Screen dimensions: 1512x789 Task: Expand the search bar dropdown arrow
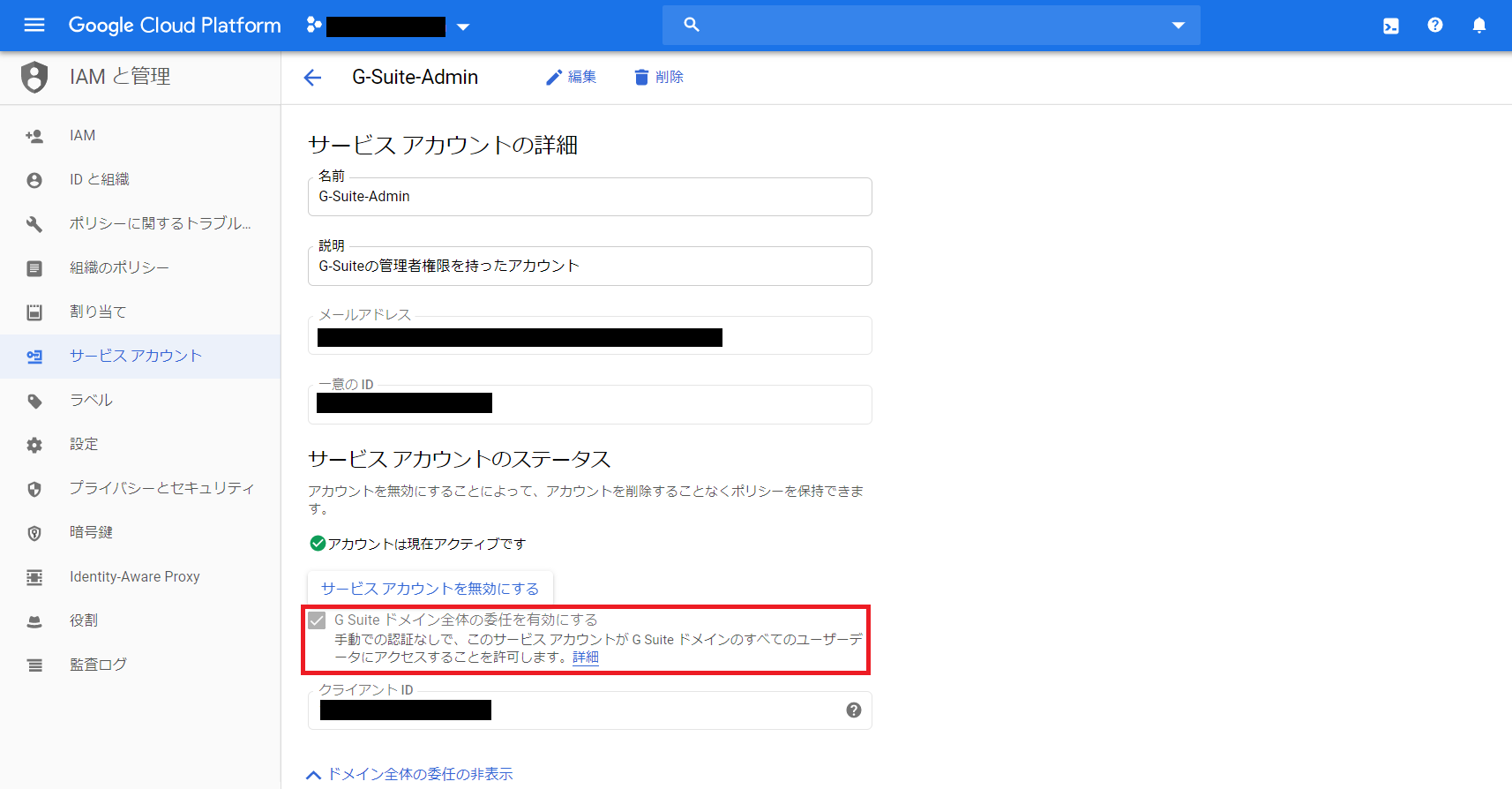click(x=1178, y=26)
